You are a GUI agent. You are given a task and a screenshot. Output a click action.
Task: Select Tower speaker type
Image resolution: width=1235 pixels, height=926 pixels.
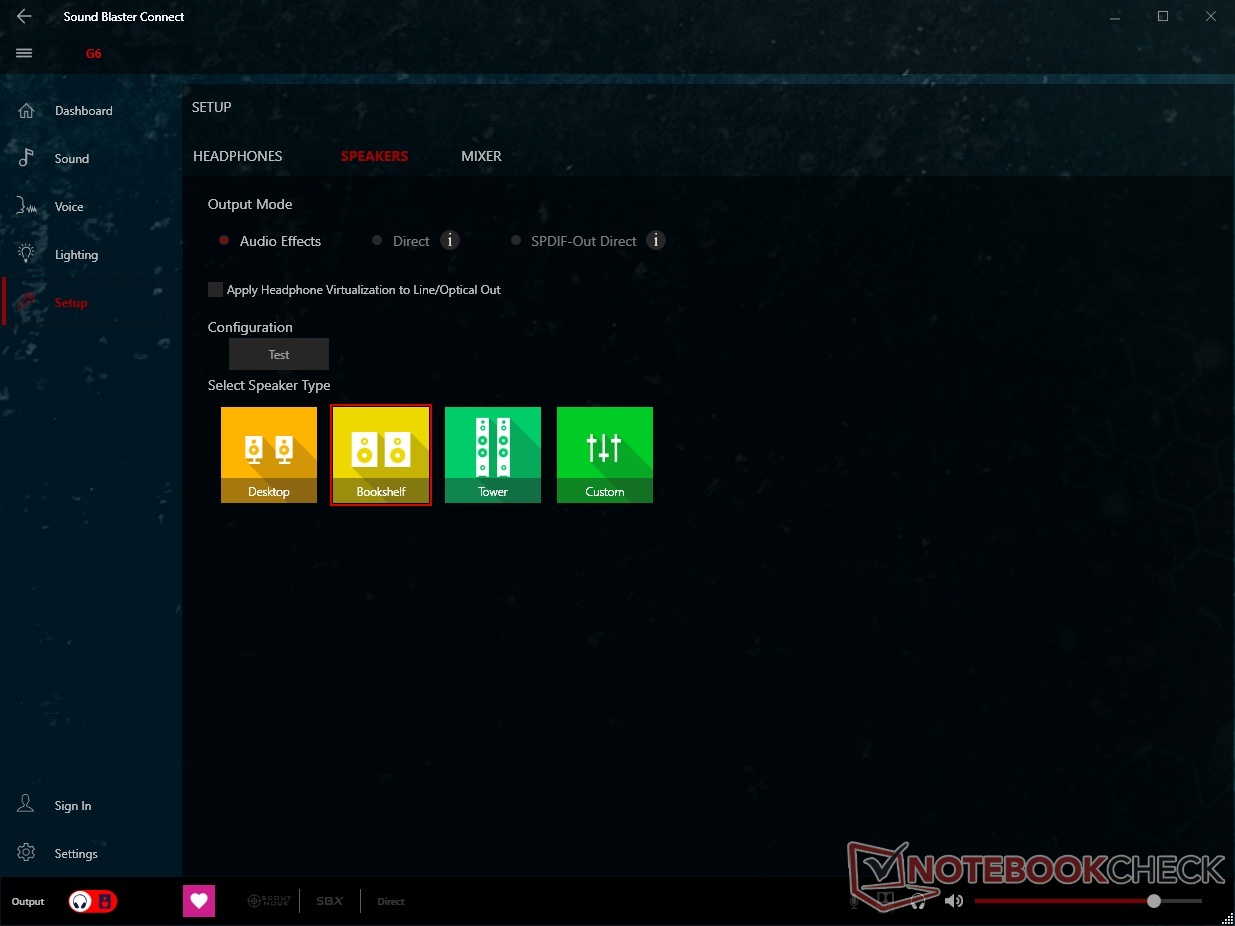coord(493,455)
